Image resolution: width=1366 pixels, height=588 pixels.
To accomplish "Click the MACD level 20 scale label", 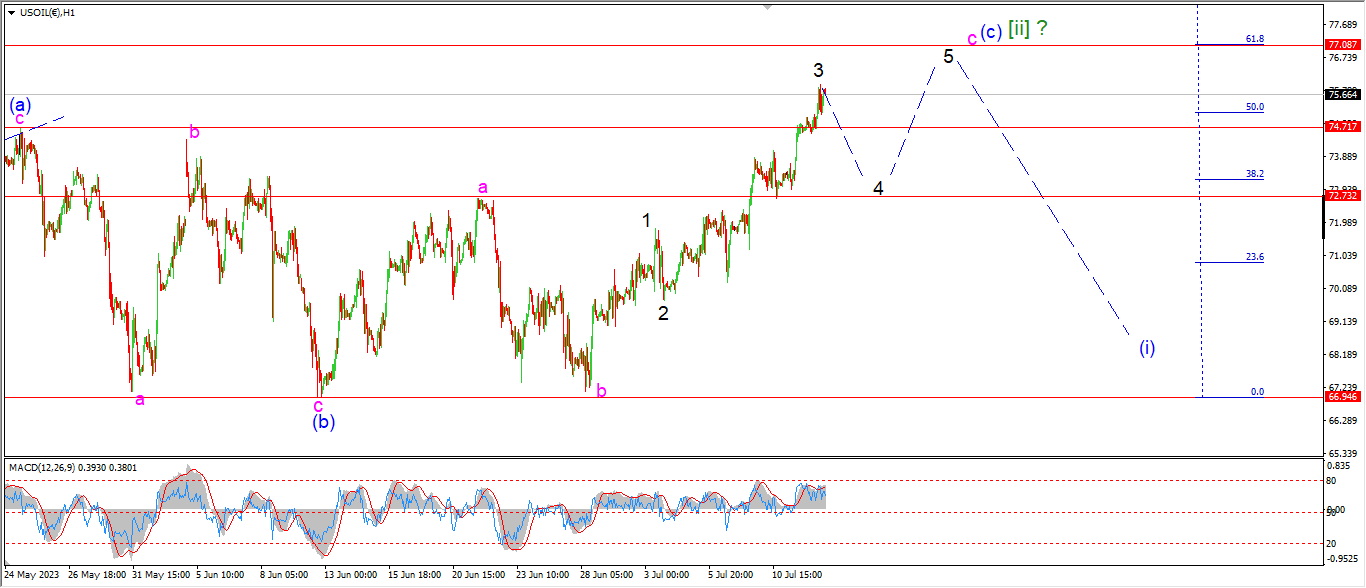I will pos(1332,543).
